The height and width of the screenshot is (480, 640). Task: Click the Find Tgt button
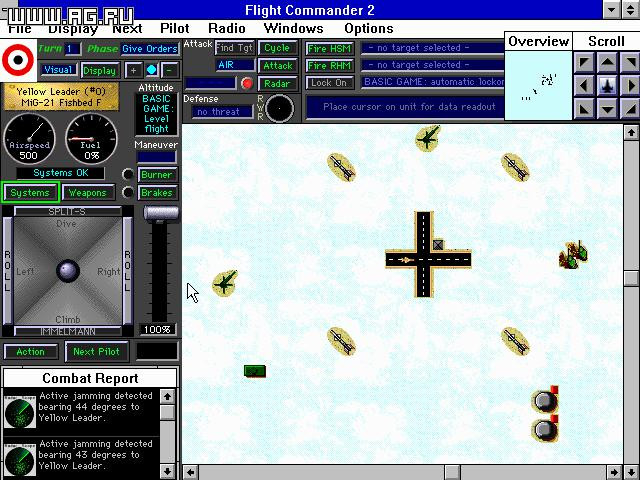pos(234,48)
